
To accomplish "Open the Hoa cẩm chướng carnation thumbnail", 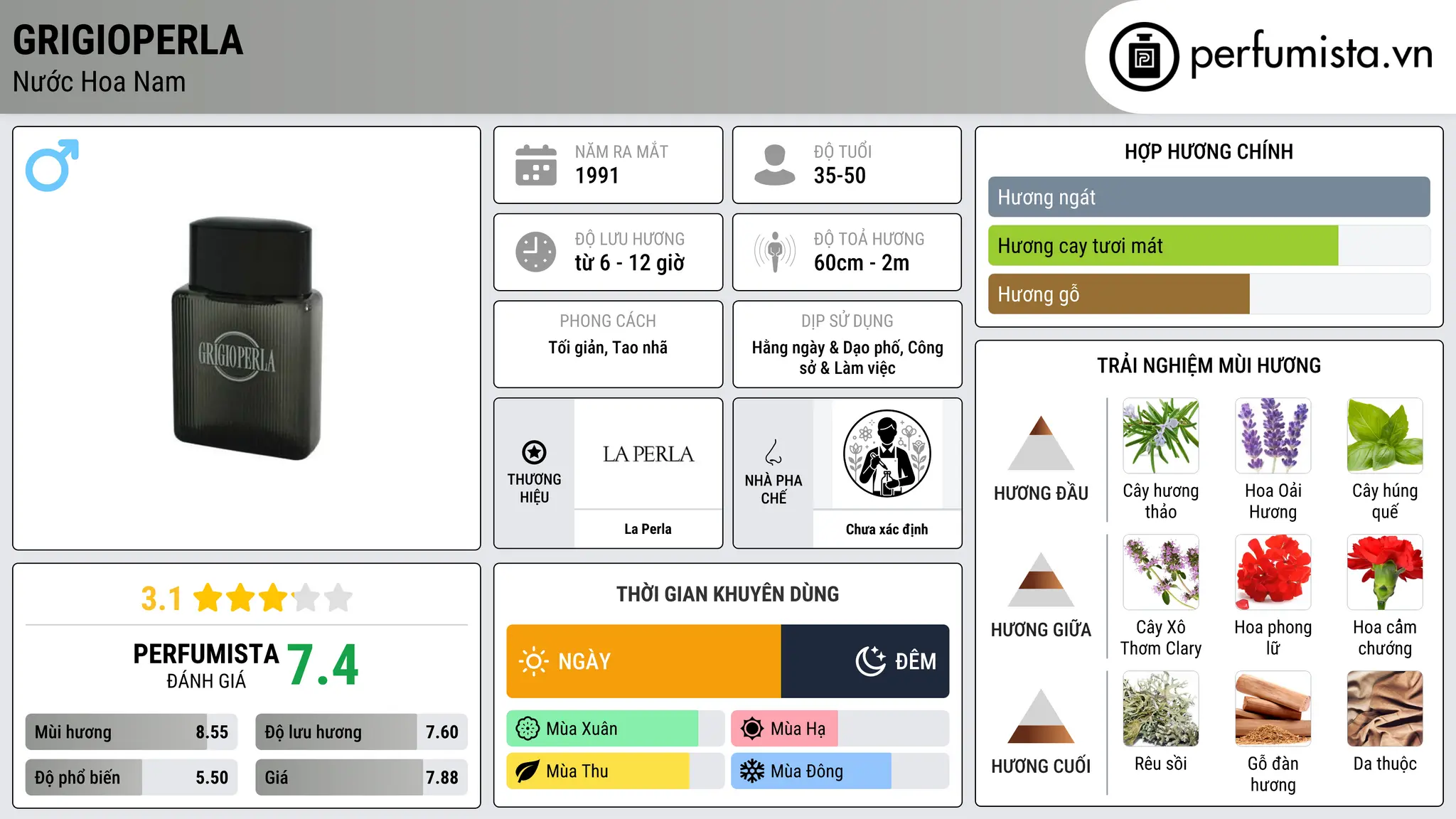I will (x=1385, y=572).
